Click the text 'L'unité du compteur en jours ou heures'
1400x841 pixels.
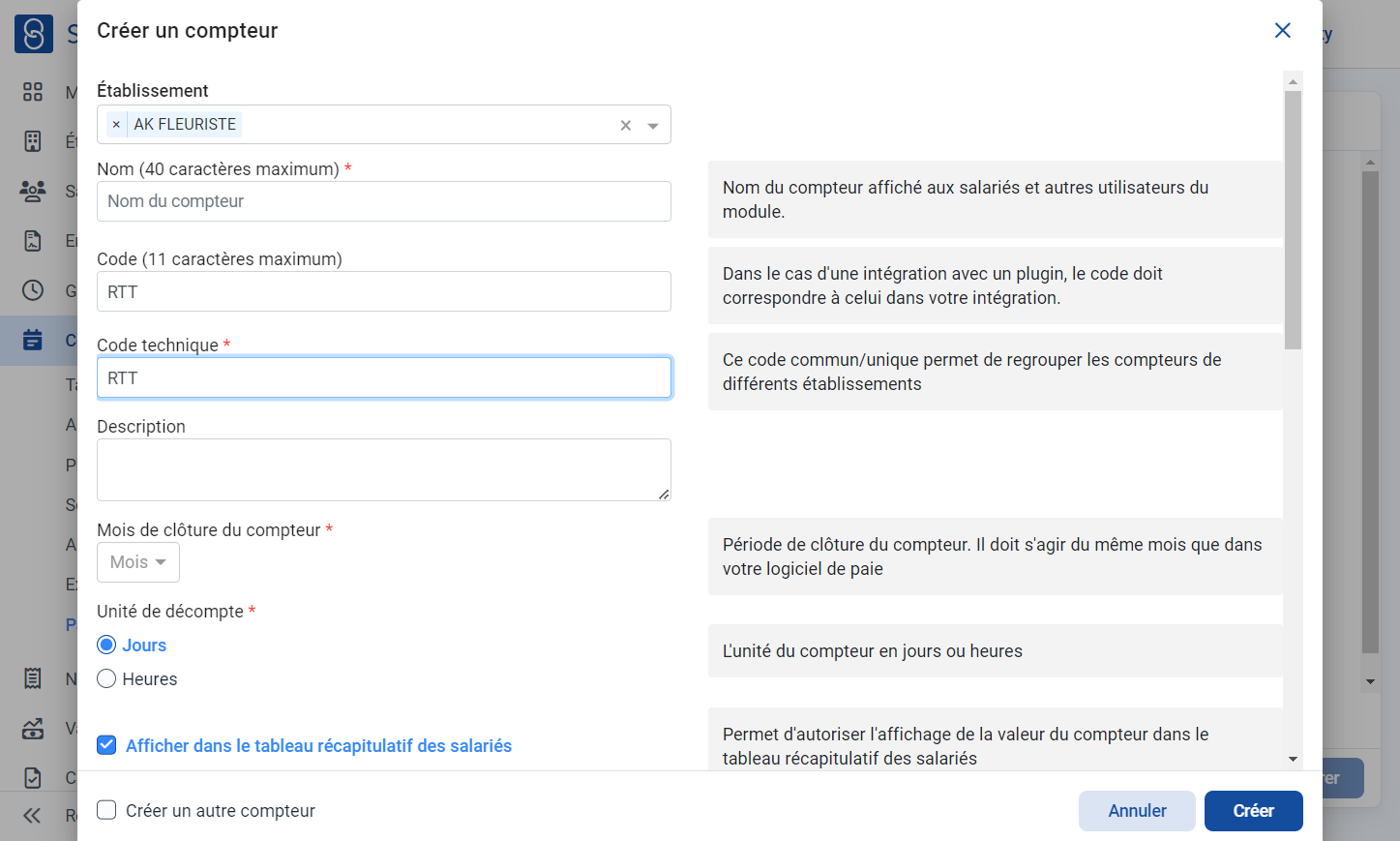tap(873, 651)
